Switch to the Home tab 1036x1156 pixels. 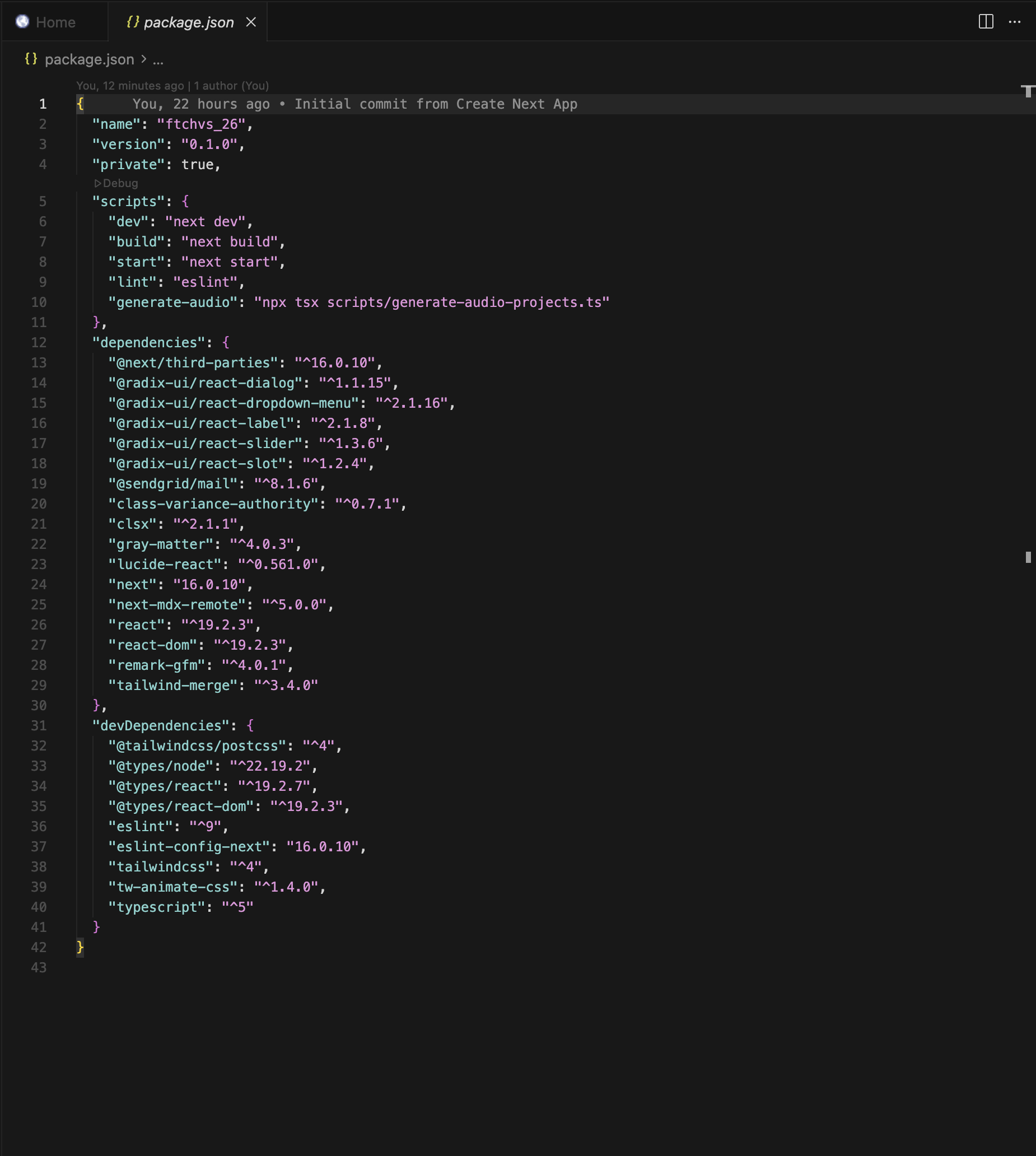pos(55,22)
